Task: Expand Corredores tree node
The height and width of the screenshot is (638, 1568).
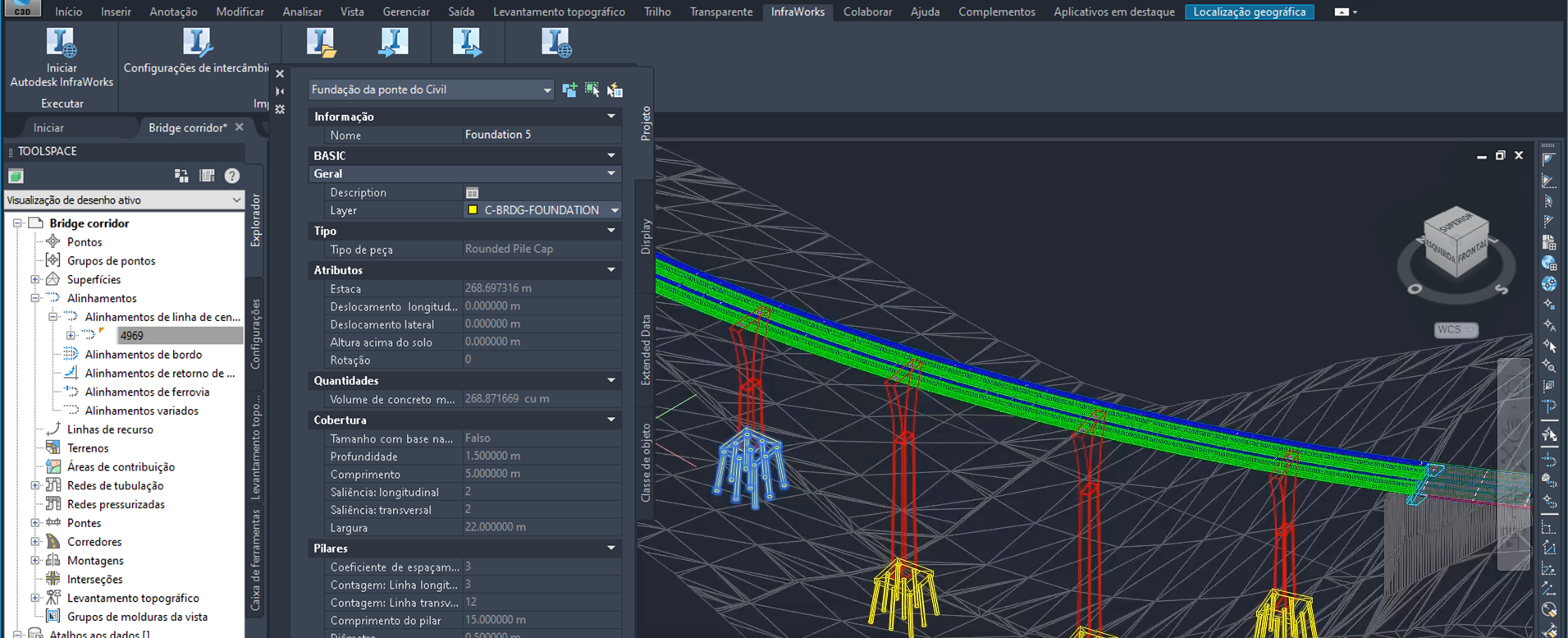Action: point(35,542)
